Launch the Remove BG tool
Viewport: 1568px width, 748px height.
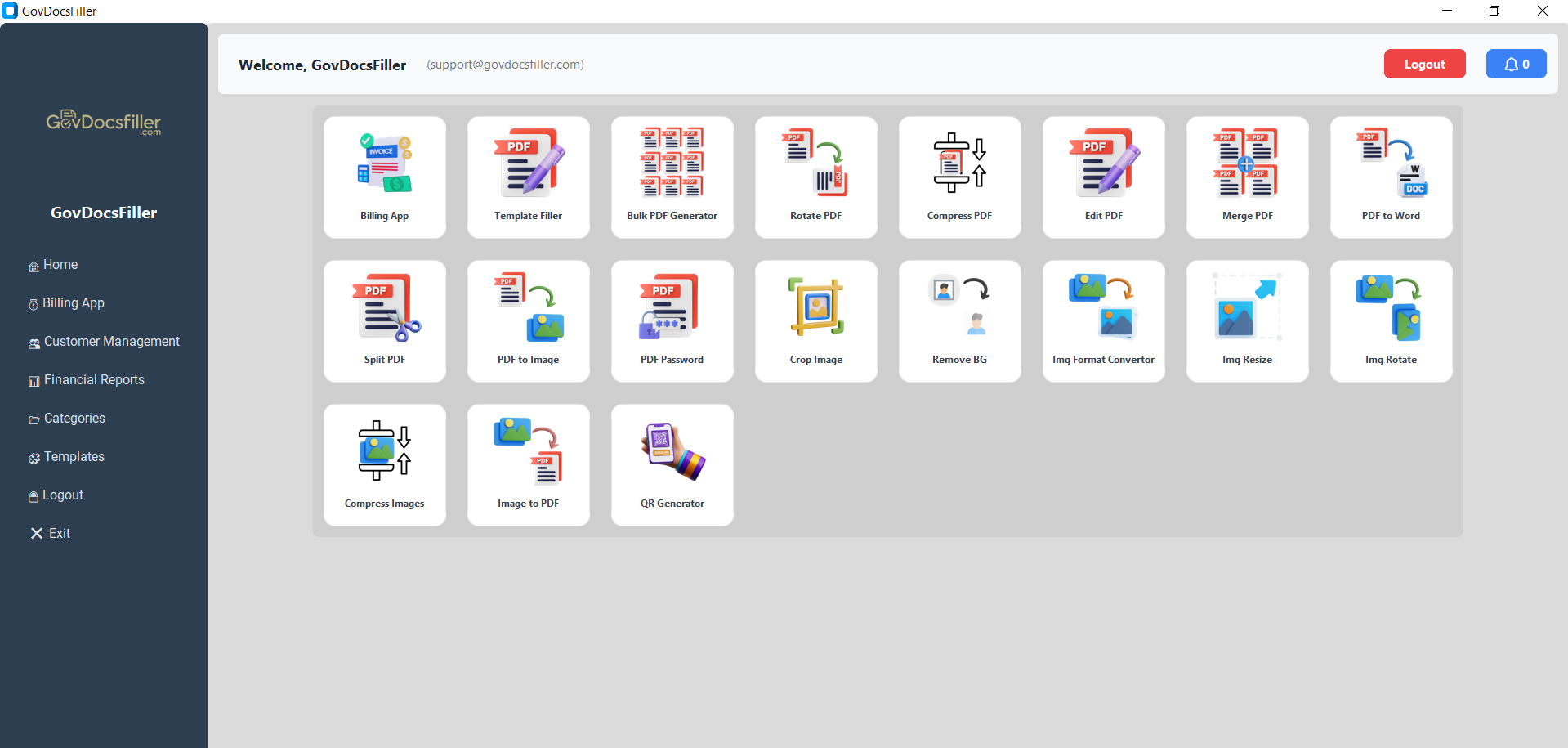click(959, 320)
